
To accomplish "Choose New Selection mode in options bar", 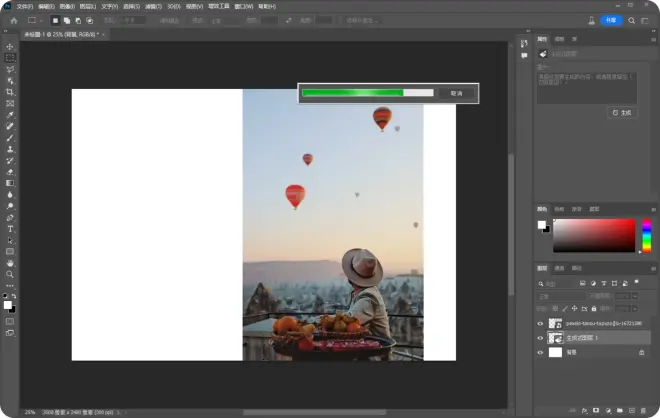I will click(55, 20).
